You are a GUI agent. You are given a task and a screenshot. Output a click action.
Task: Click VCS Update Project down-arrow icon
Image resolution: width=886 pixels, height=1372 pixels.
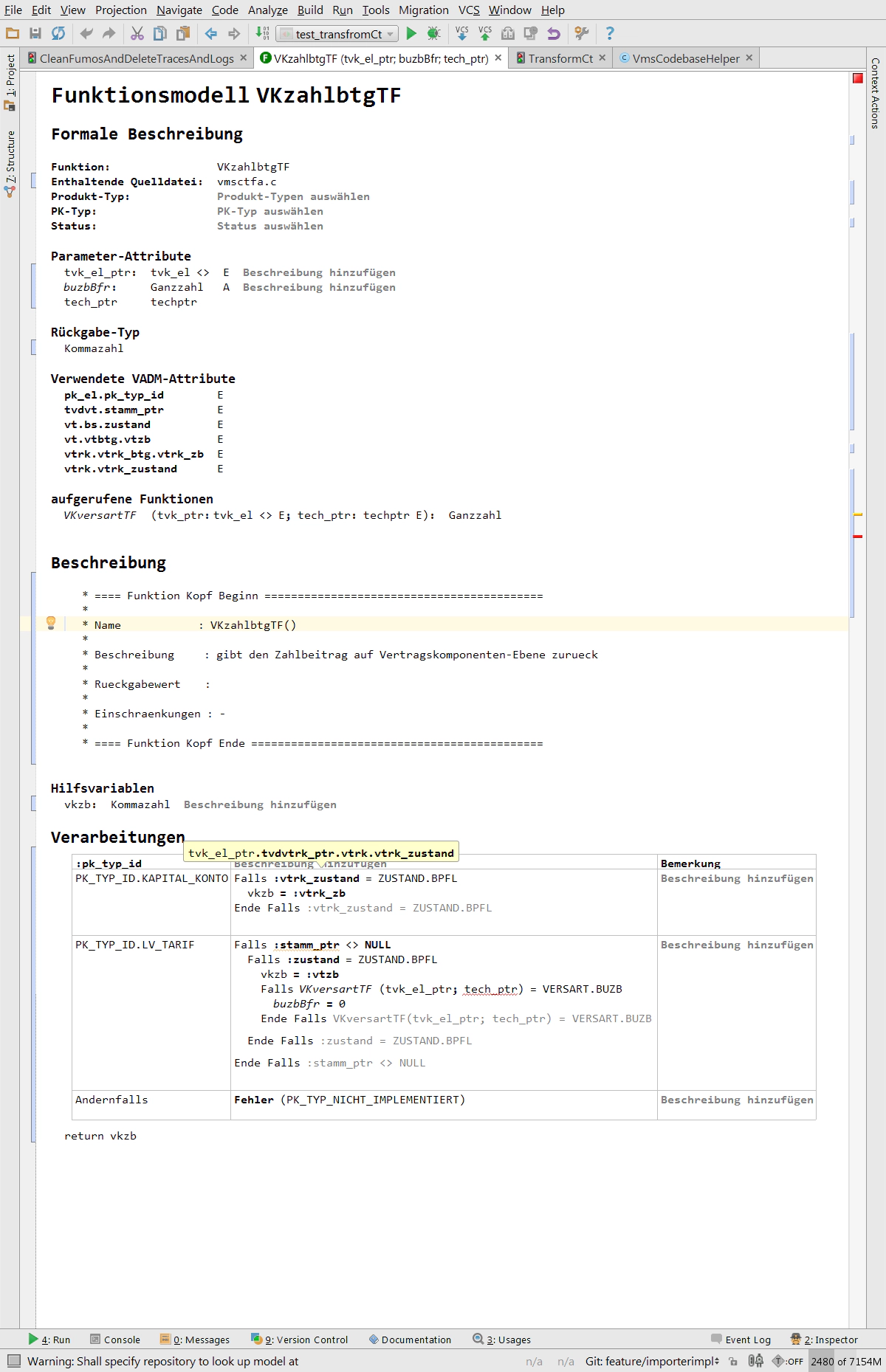tap(462, 33)
